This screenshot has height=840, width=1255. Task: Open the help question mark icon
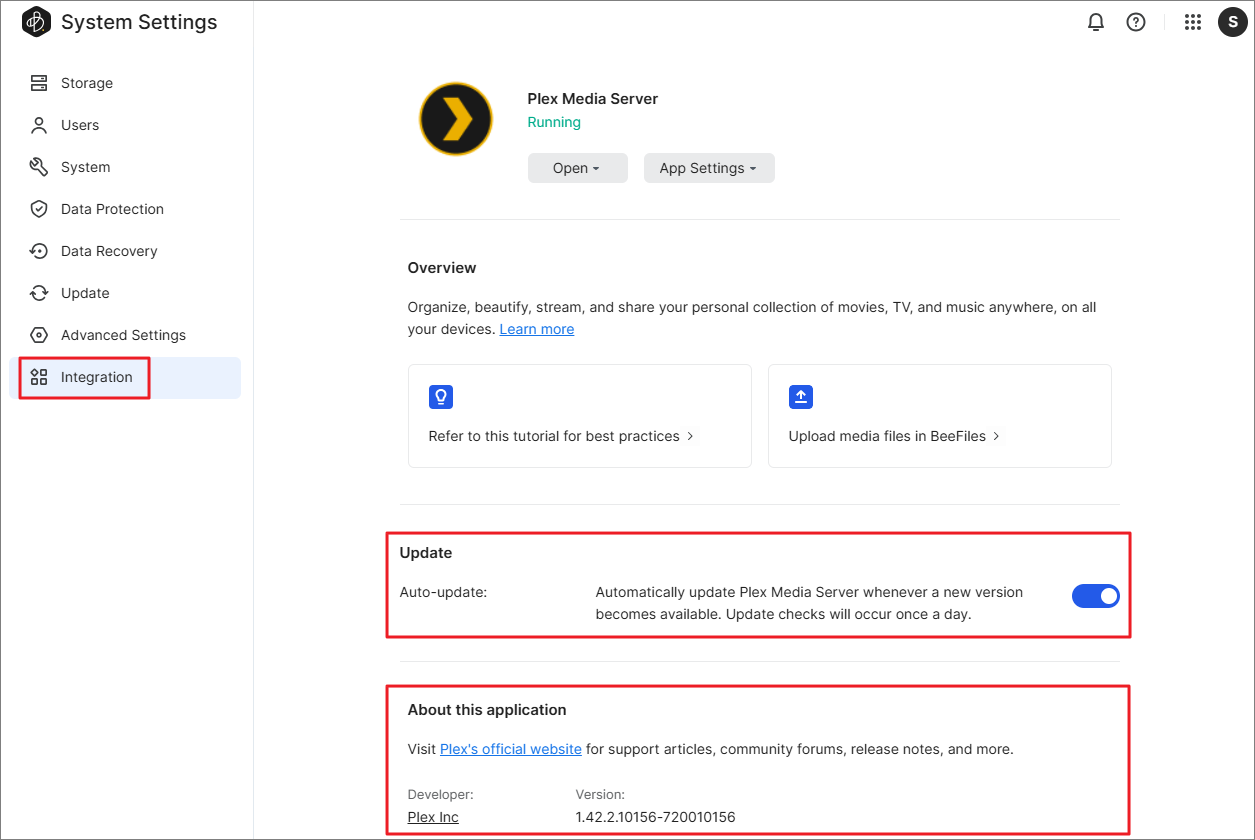(1136, 22)
